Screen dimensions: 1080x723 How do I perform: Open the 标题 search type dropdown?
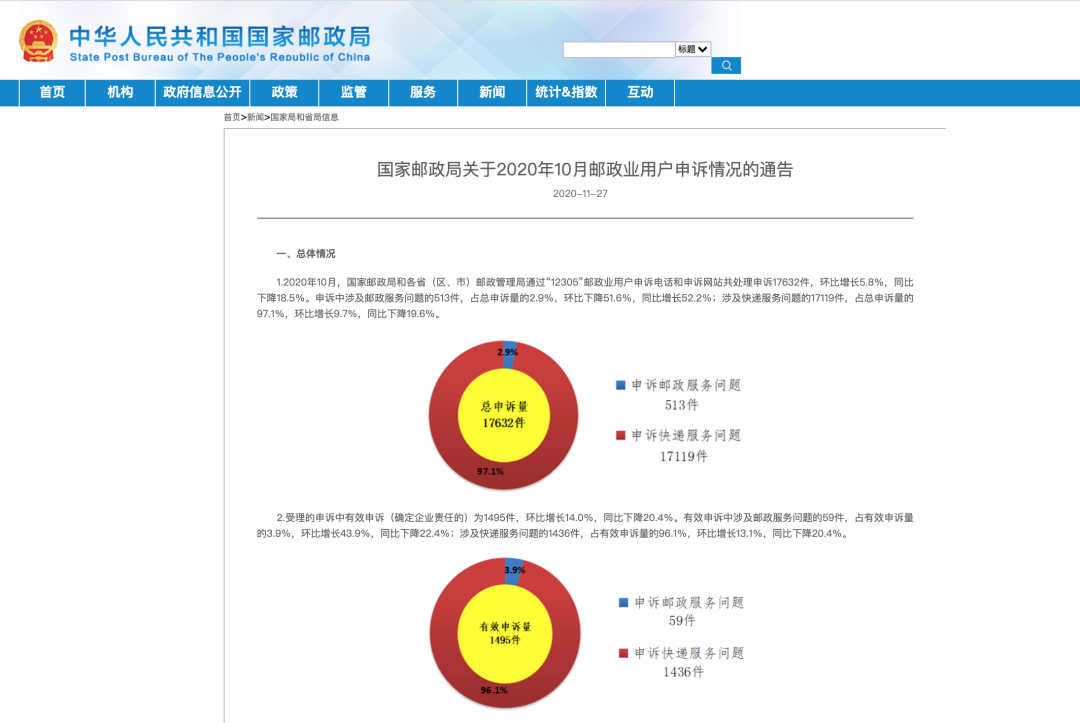coord(693,49)
